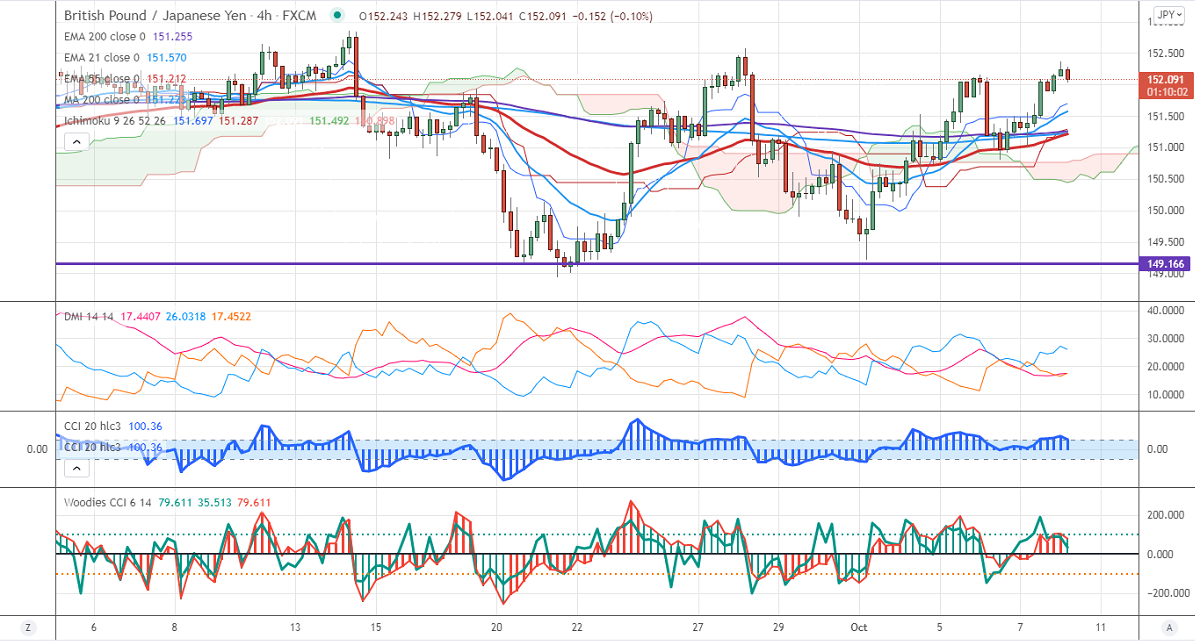Image resolution: width=1195 pixels, height=641 pixels.
Task: Click the A auto-scale icon
Action: (1166, 627)
